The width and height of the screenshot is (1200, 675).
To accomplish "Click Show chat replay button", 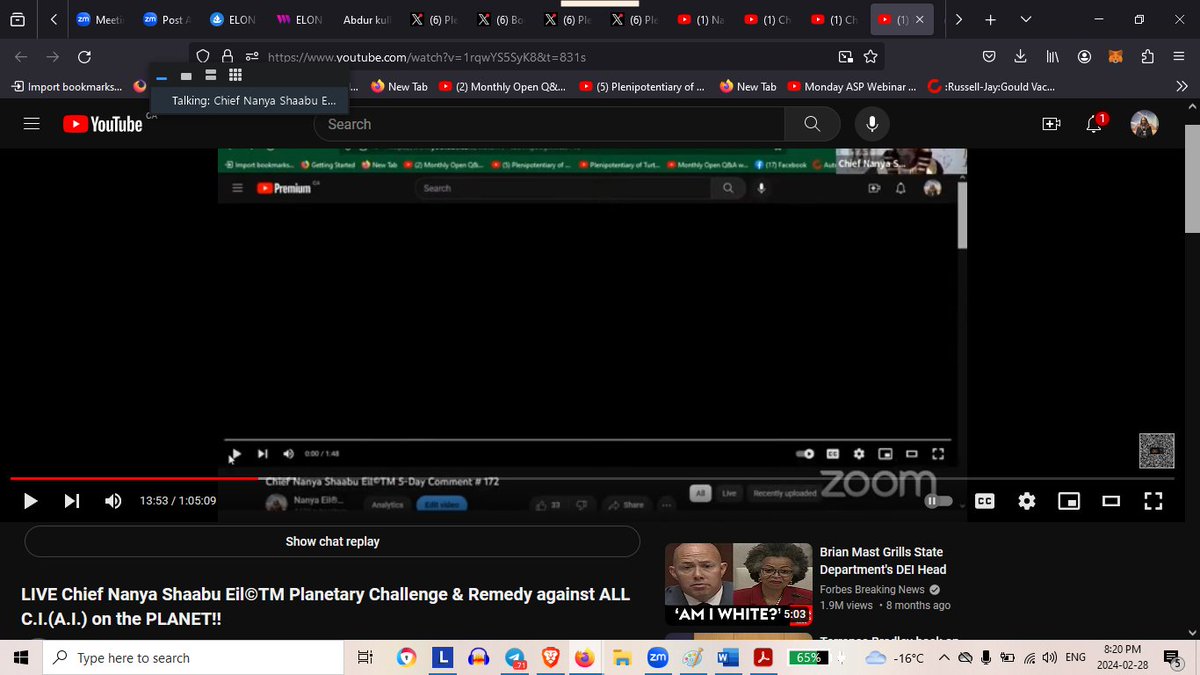I will click(332, 541).
